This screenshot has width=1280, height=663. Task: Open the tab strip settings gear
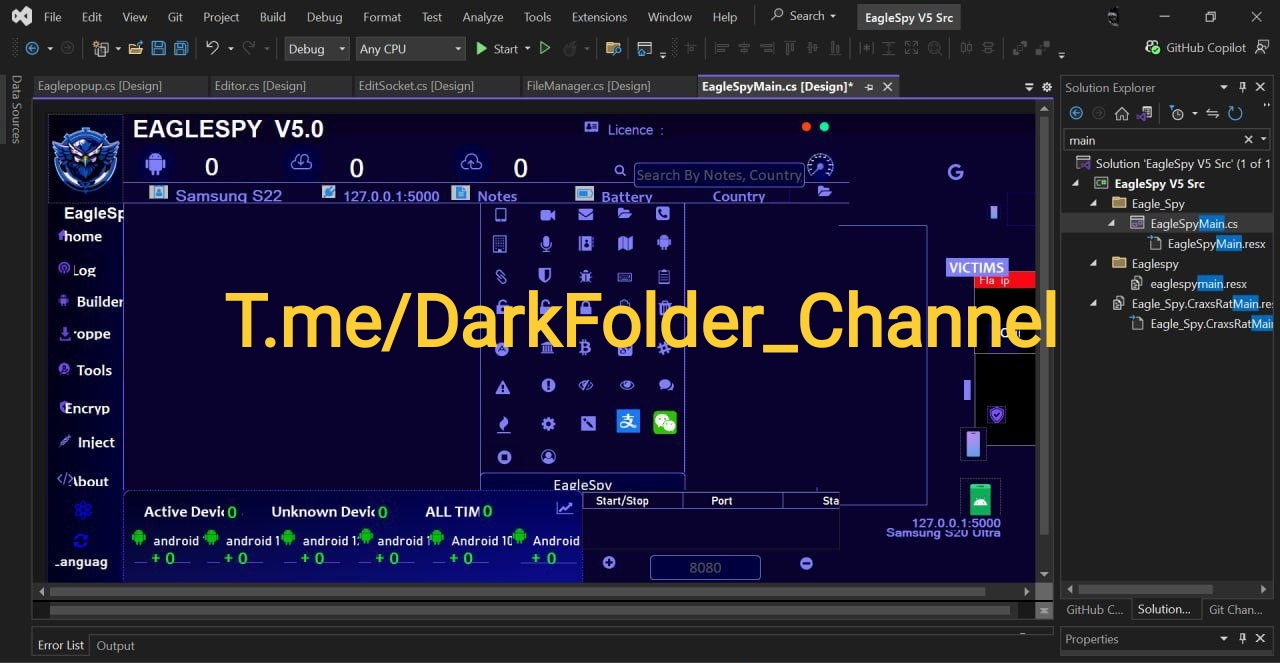tap(1047, 87)
